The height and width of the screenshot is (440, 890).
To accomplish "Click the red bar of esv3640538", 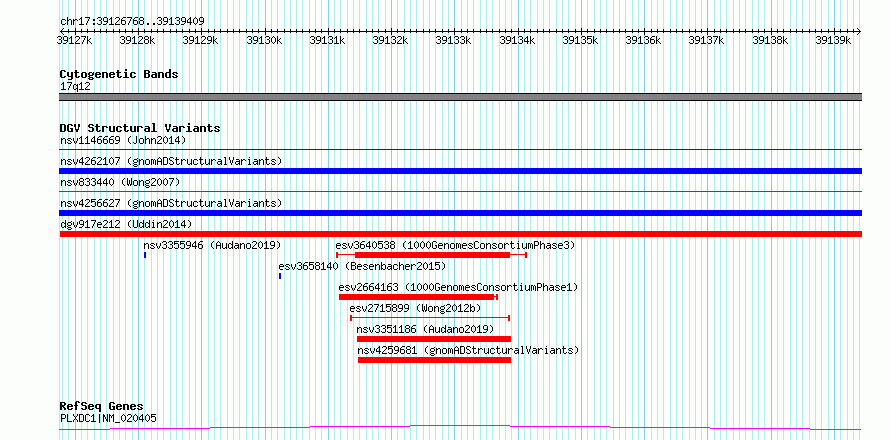I will 432,255.
